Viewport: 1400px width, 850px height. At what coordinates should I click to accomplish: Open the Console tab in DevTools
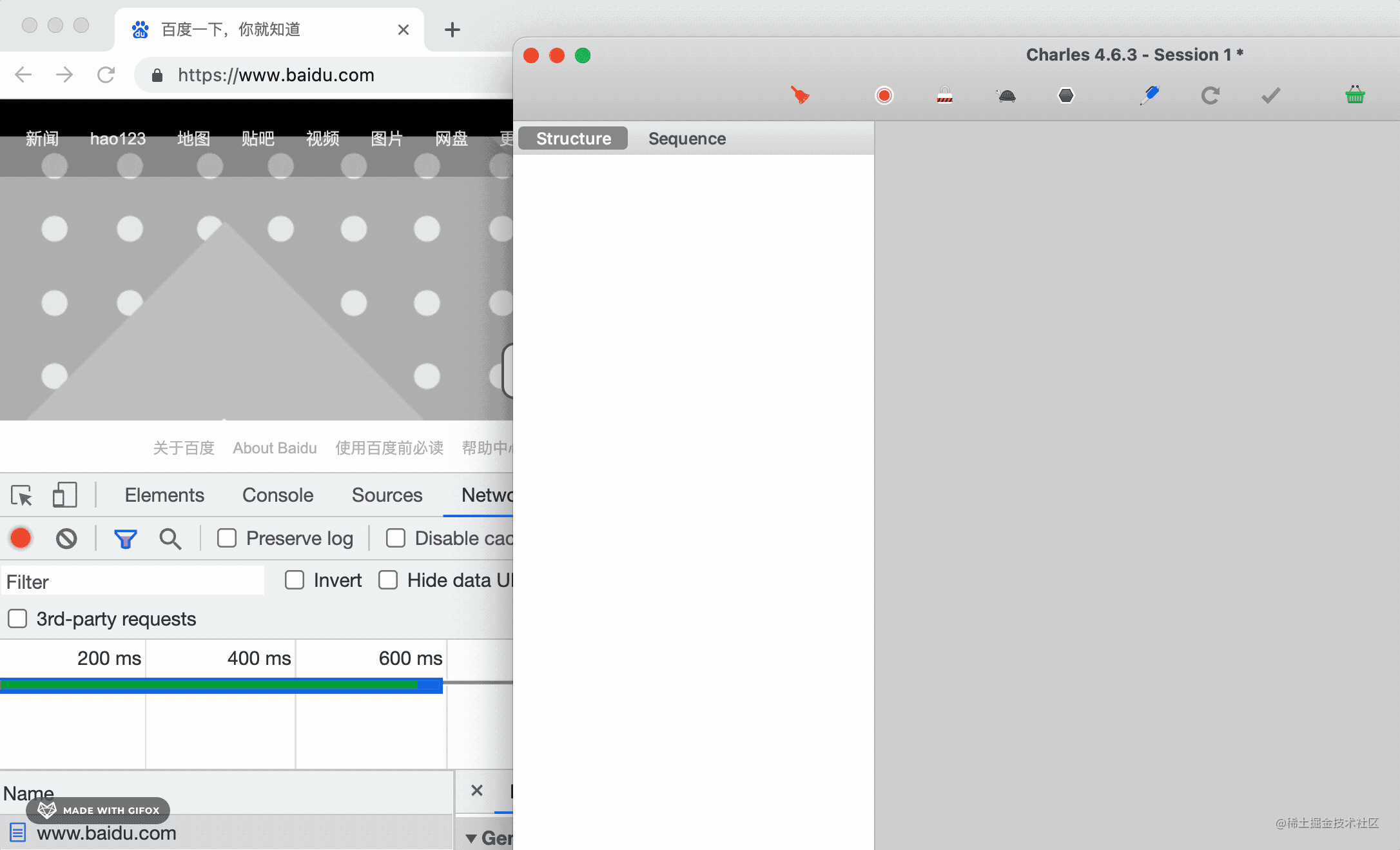pyautogui.click(x=278, y=495)
